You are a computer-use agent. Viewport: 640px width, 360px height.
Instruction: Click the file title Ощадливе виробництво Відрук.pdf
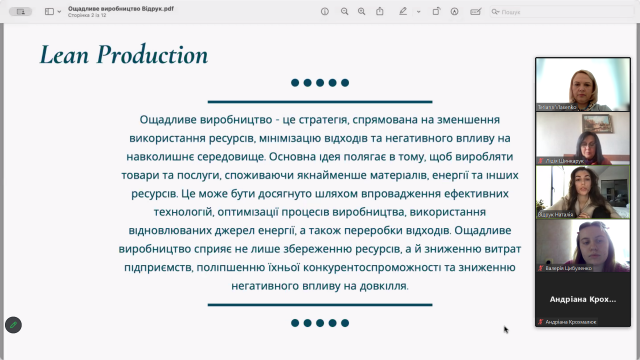tap(121, 9)
